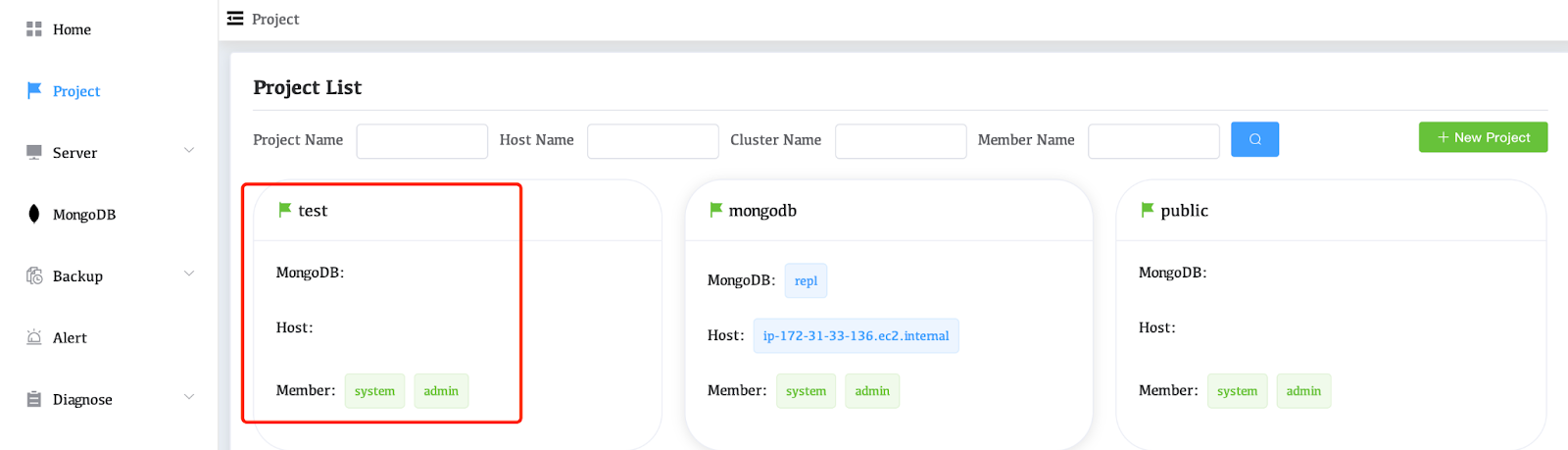
Task: Create a project with New Project button
Action: click(x=1483, y=137)
